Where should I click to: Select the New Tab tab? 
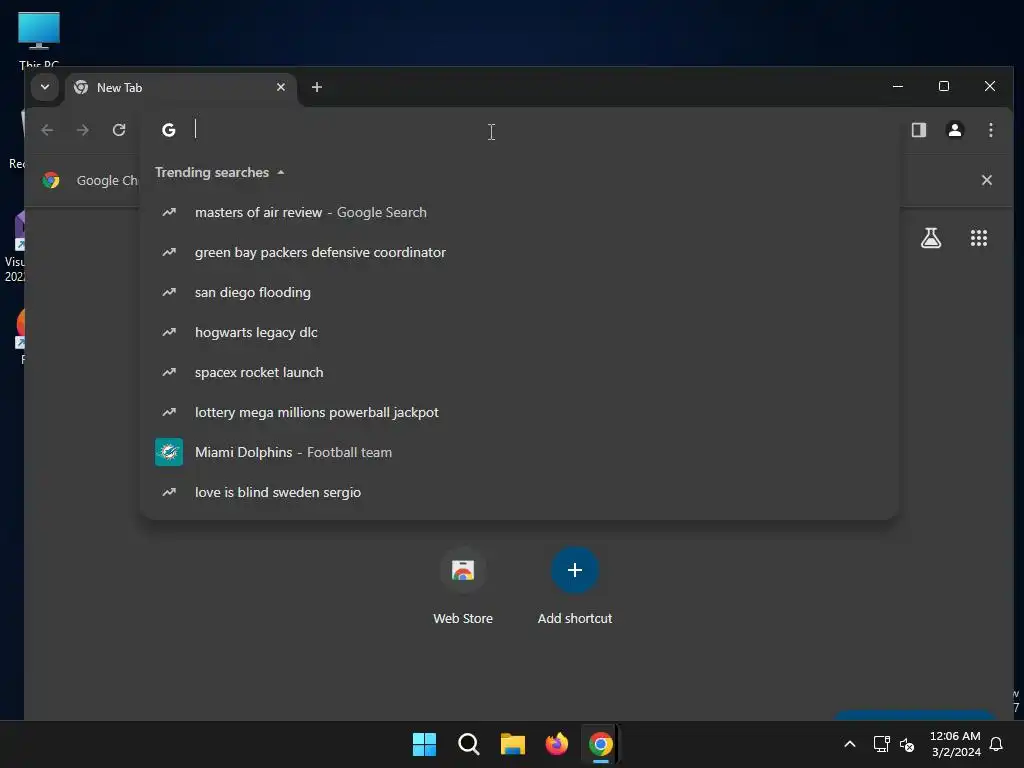(x=181, y=88)
